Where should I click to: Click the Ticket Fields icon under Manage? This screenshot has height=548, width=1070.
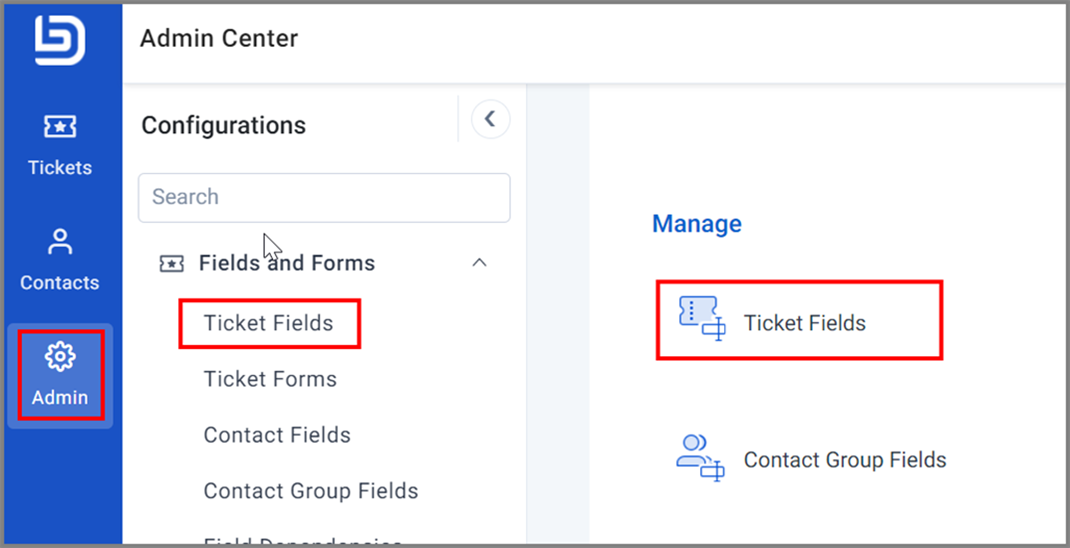point(702,318)
